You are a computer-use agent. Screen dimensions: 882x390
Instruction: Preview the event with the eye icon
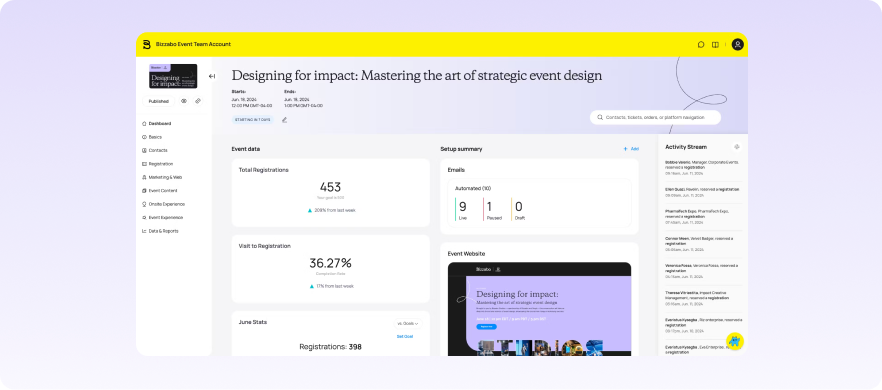tap(184, 101)
